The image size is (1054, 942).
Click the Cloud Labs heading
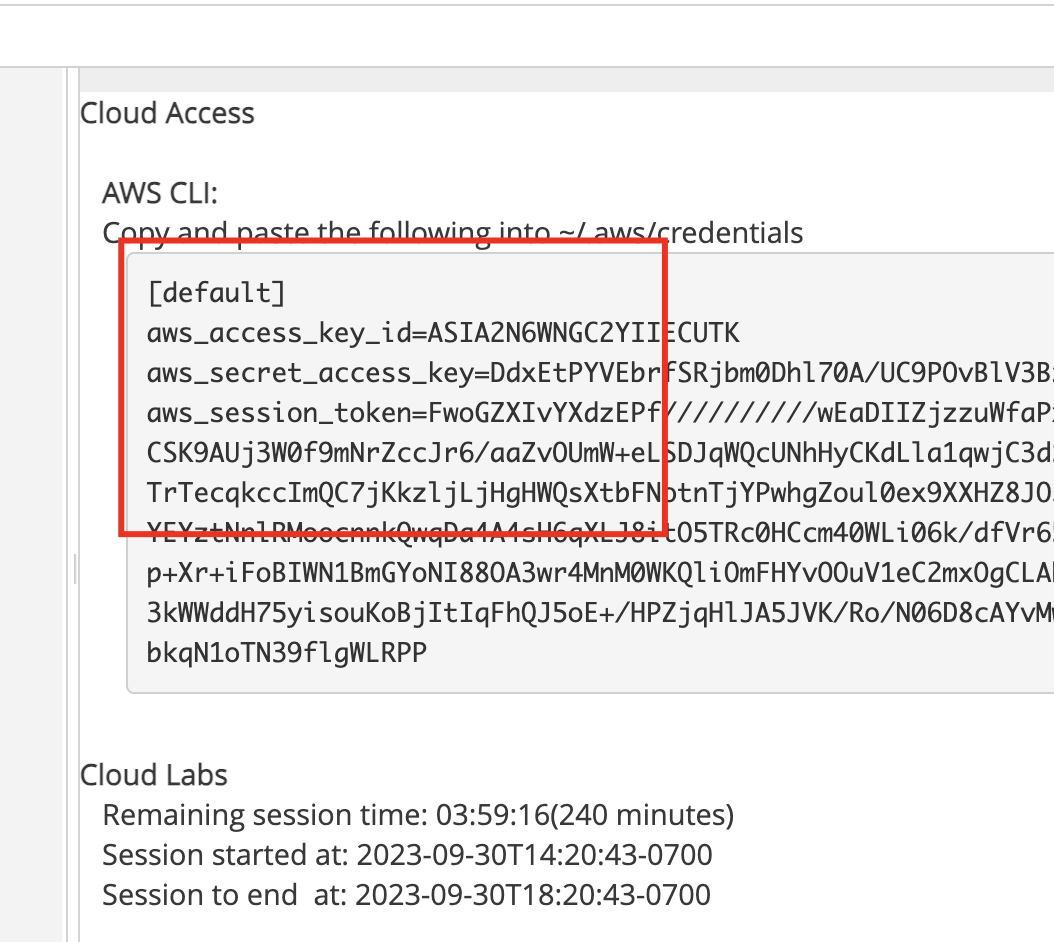pyautogui.click(x=154, y=775)
